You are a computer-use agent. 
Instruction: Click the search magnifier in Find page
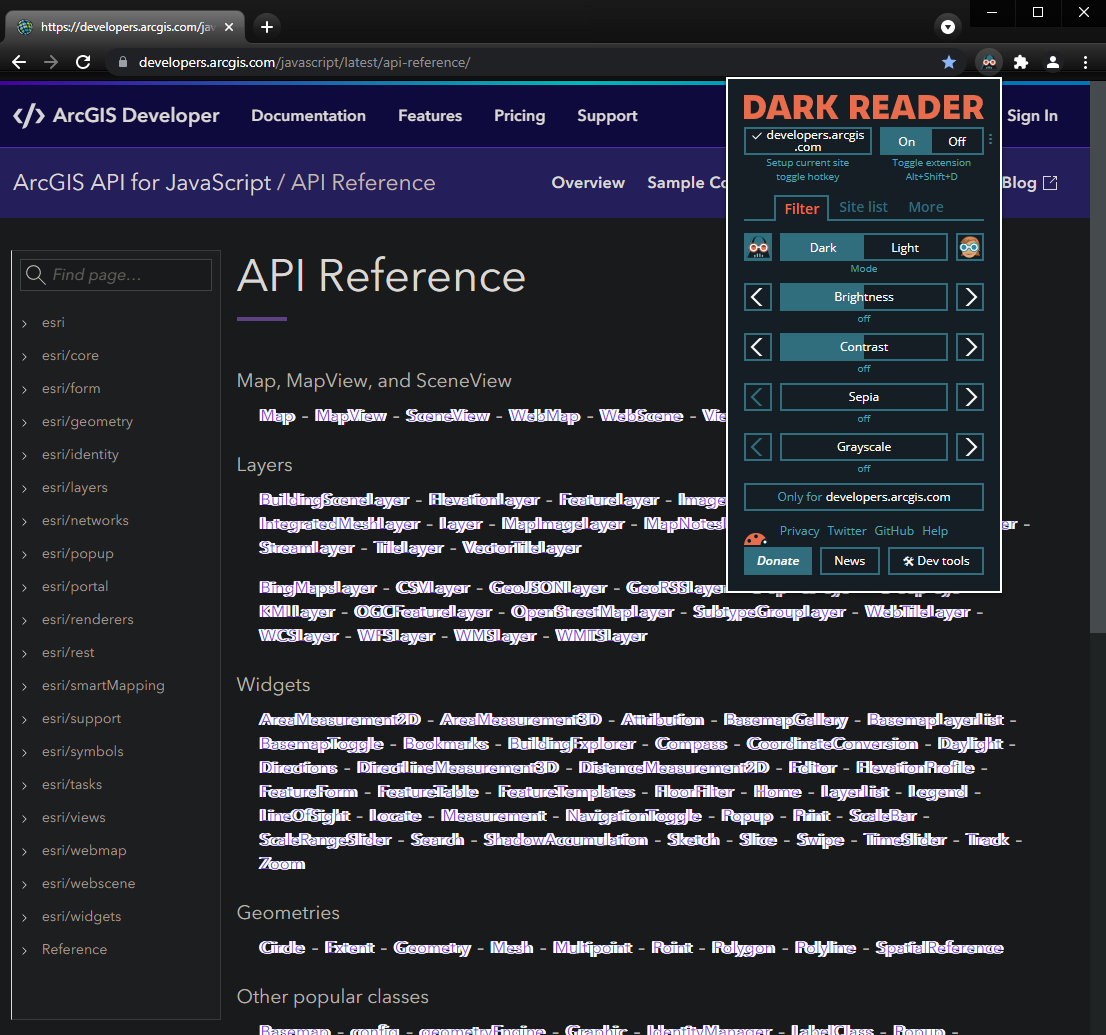(35, 274)
